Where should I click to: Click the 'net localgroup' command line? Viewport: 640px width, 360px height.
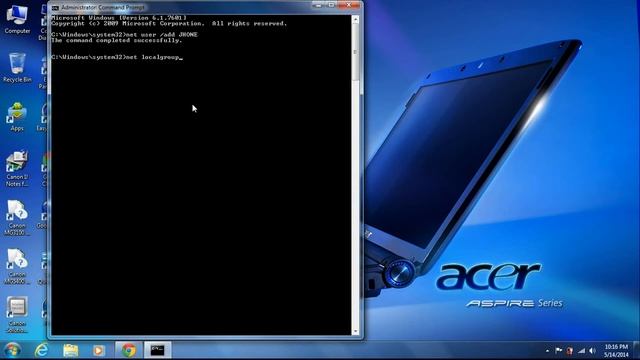[x=117, y=57]
